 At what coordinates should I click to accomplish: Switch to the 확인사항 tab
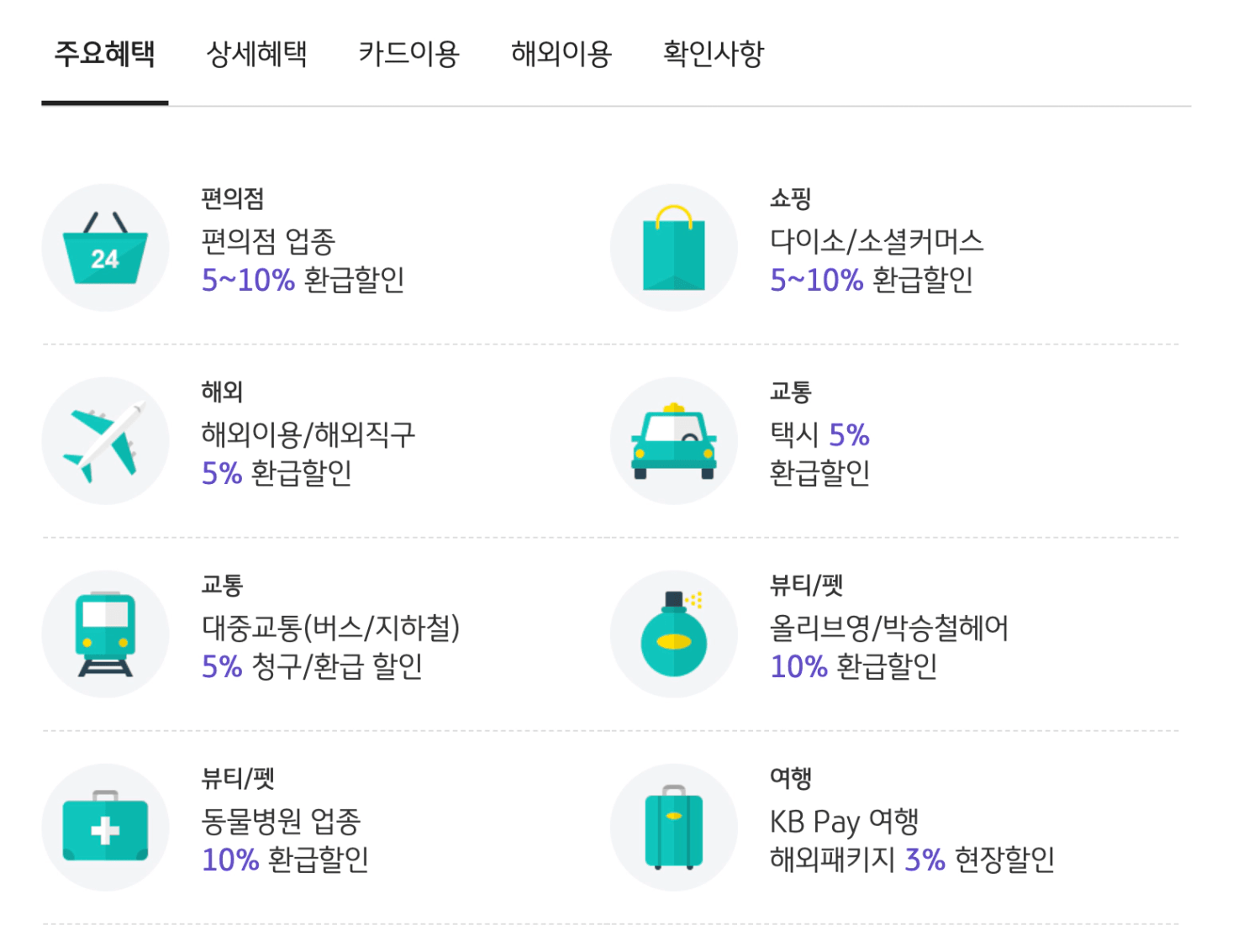714,54
